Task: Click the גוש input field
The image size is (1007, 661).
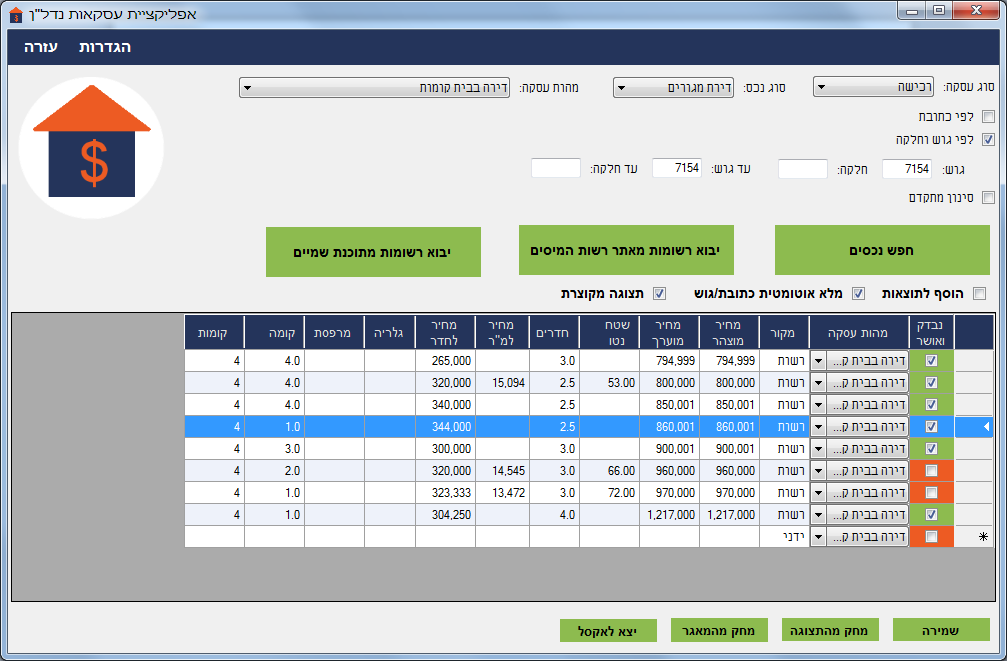Action: pyautogui.click(x=907, y=169)
